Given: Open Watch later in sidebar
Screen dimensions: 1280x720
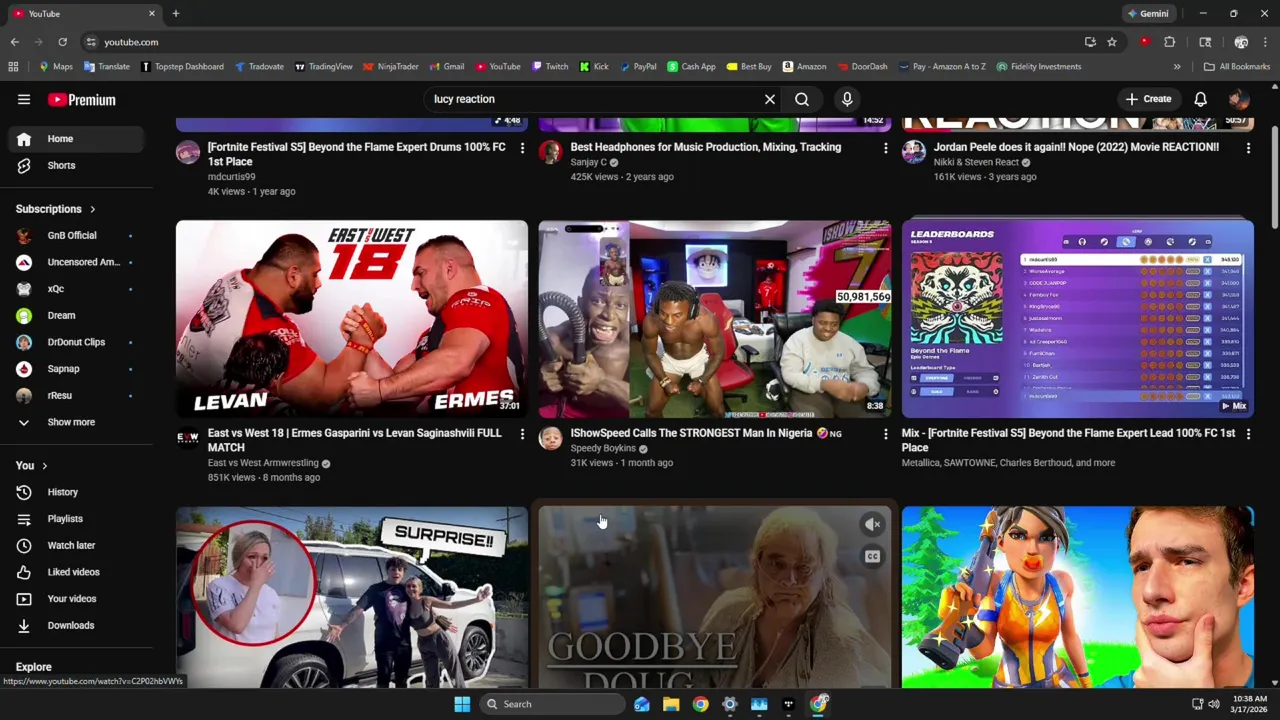Looking at the screenshot, I should click(78, 545).
